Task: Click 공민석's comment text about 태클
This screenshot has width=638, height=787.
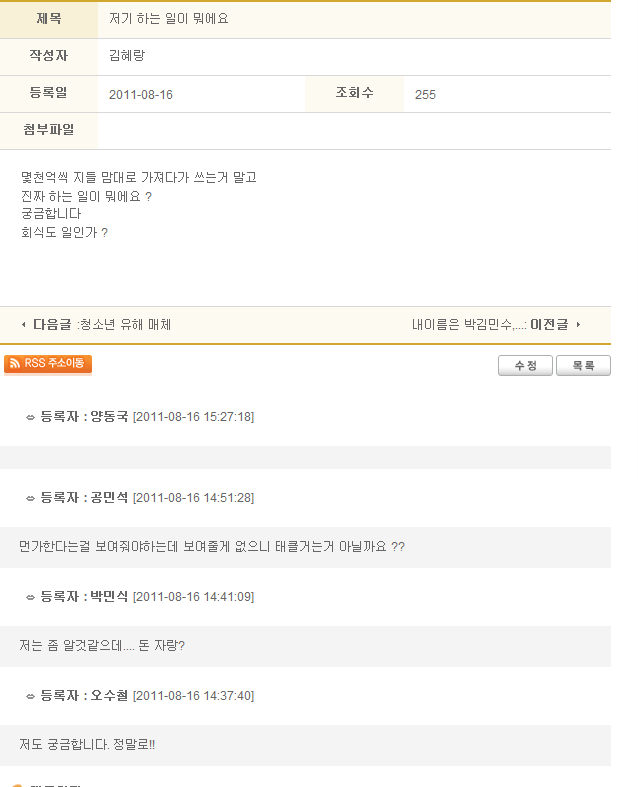Action: pyautogui.click(x=212, y=546)
